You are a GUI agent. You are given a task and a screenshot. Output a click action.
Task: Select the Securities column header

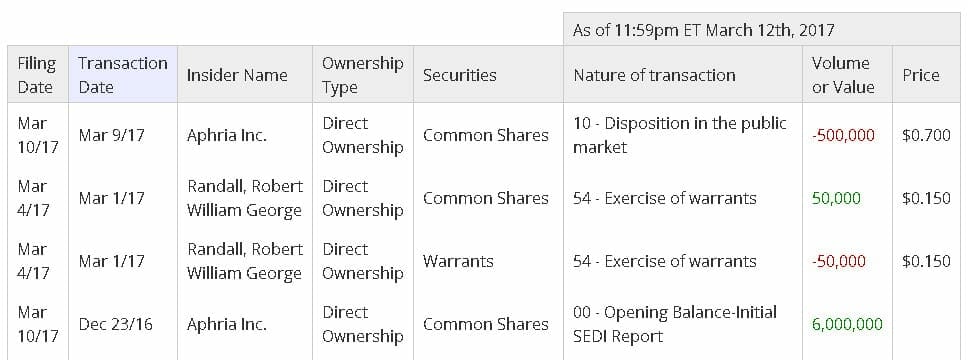[x=459, y=75]
